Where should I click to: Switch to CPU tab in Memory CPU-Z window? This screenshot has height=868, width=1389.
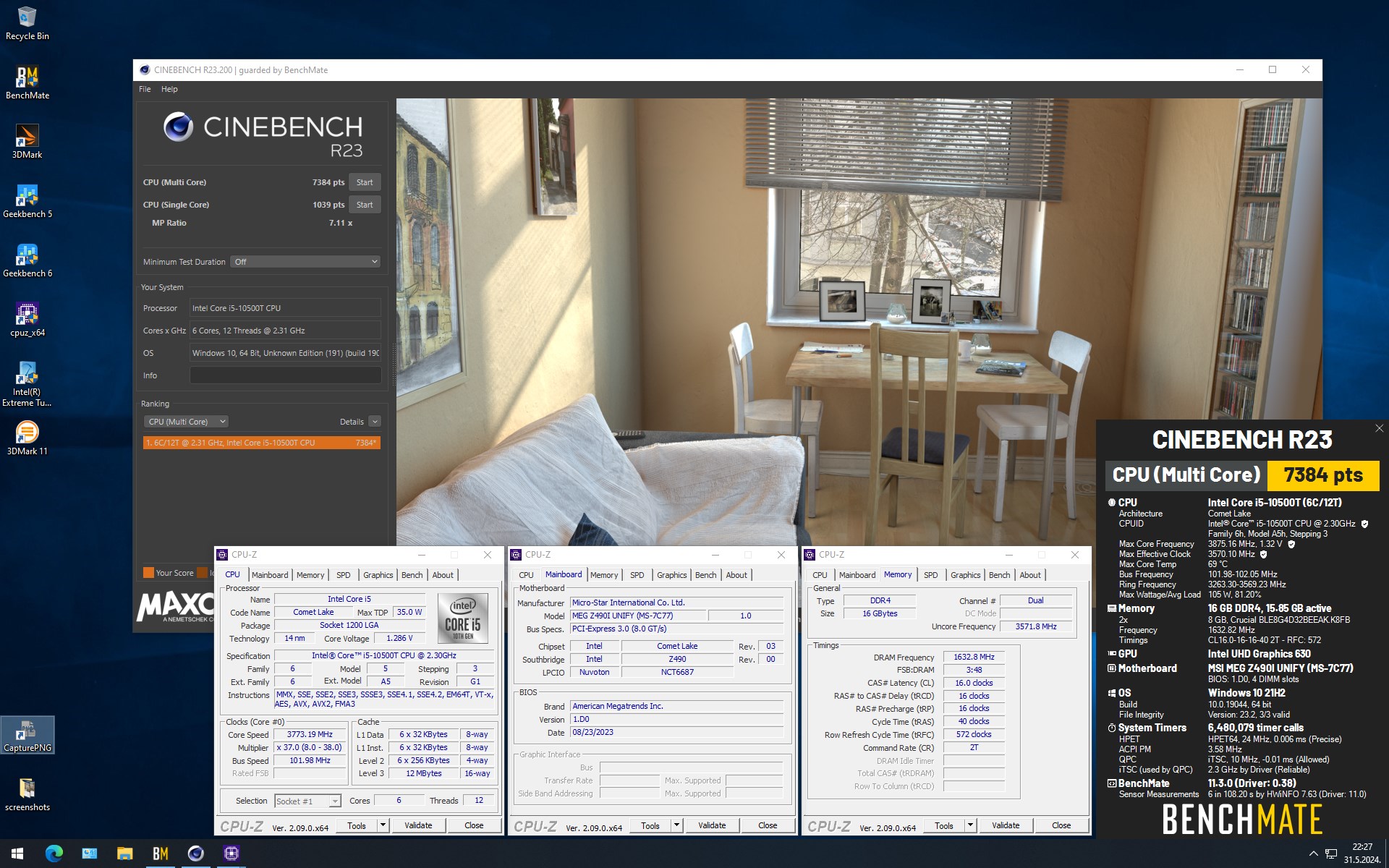(820, 575)
